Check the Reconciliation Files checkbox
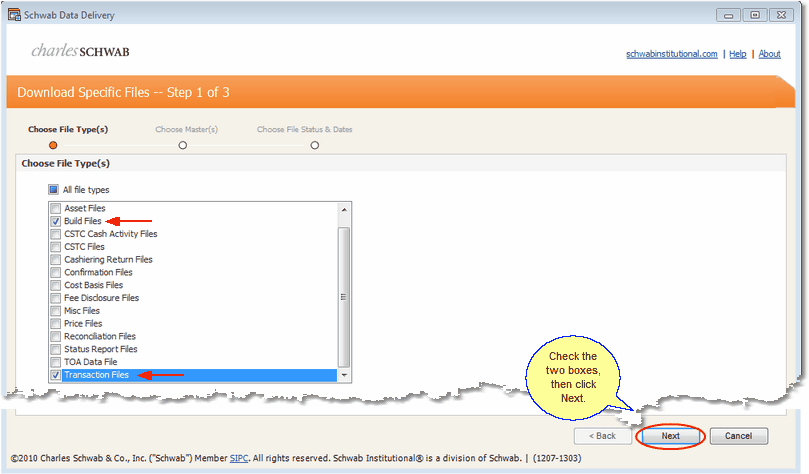The height and width of the screenshot is (474, 809). [56, 337]
